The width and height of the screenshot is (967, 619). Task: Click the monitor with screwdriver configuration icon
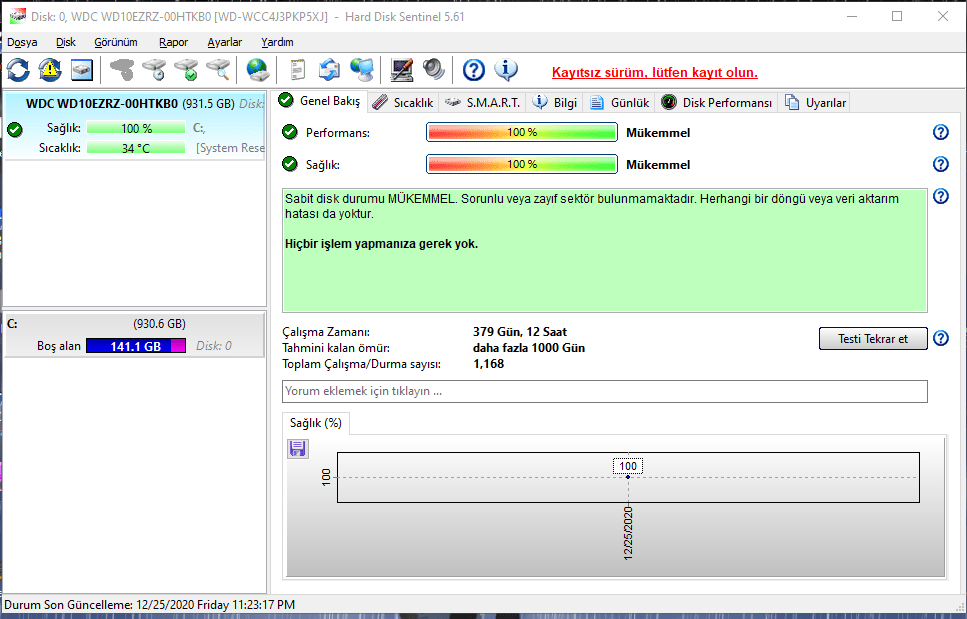click(x=402, y=70)
